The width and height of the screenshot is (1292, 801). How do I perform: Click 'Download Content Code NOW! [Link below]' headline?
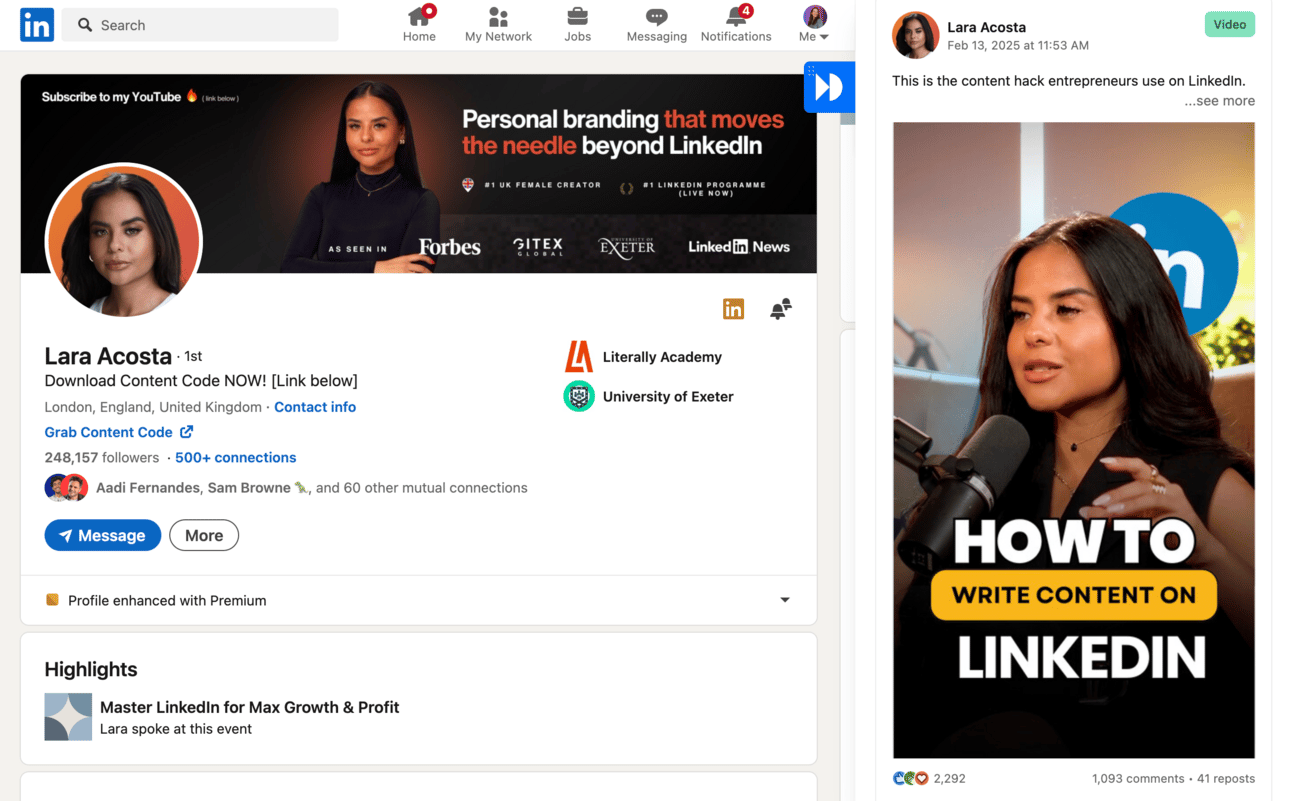pyautogui.click(x=201, y=381)
